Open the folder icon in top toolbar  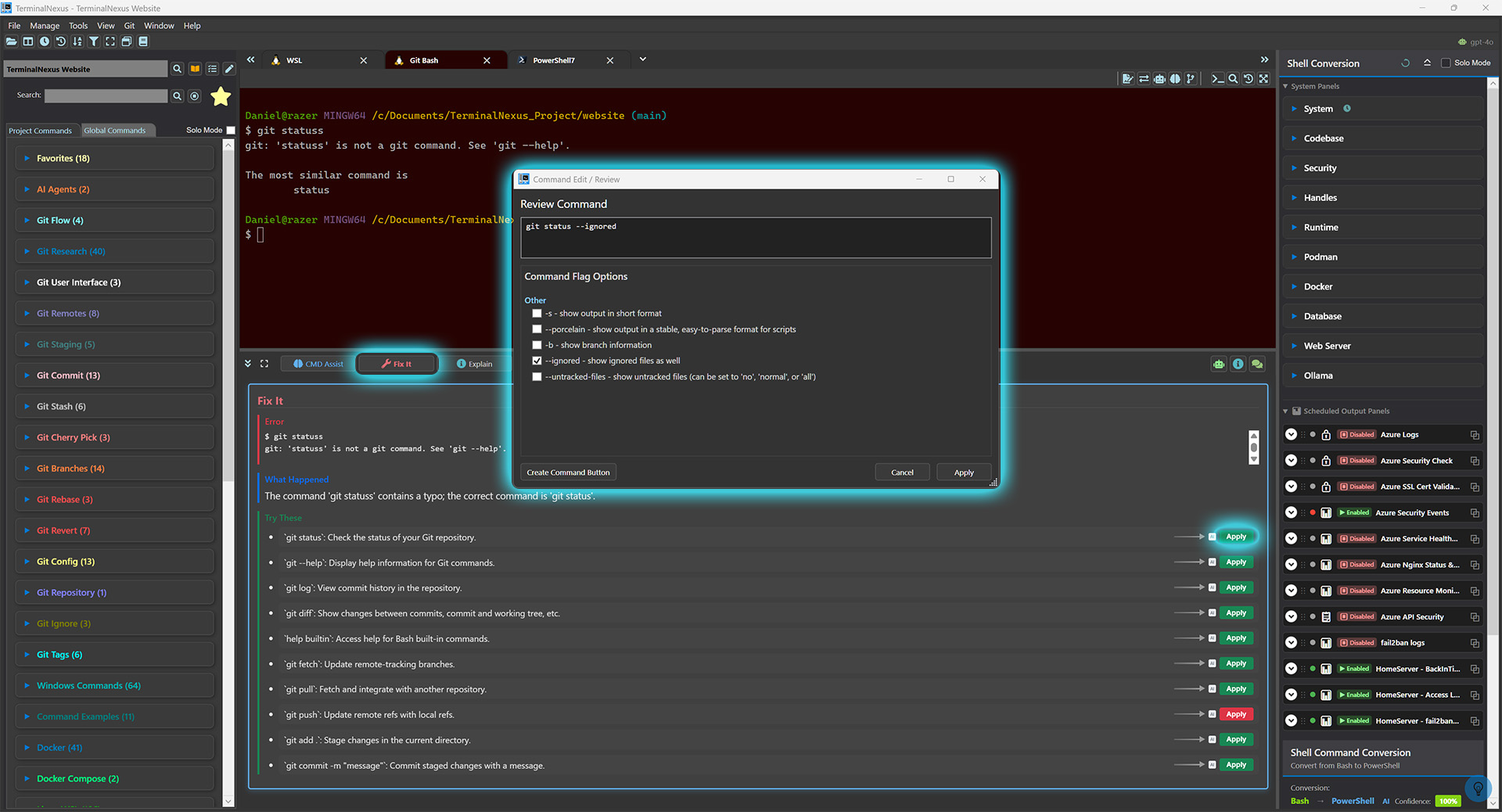tap(11, 41)
